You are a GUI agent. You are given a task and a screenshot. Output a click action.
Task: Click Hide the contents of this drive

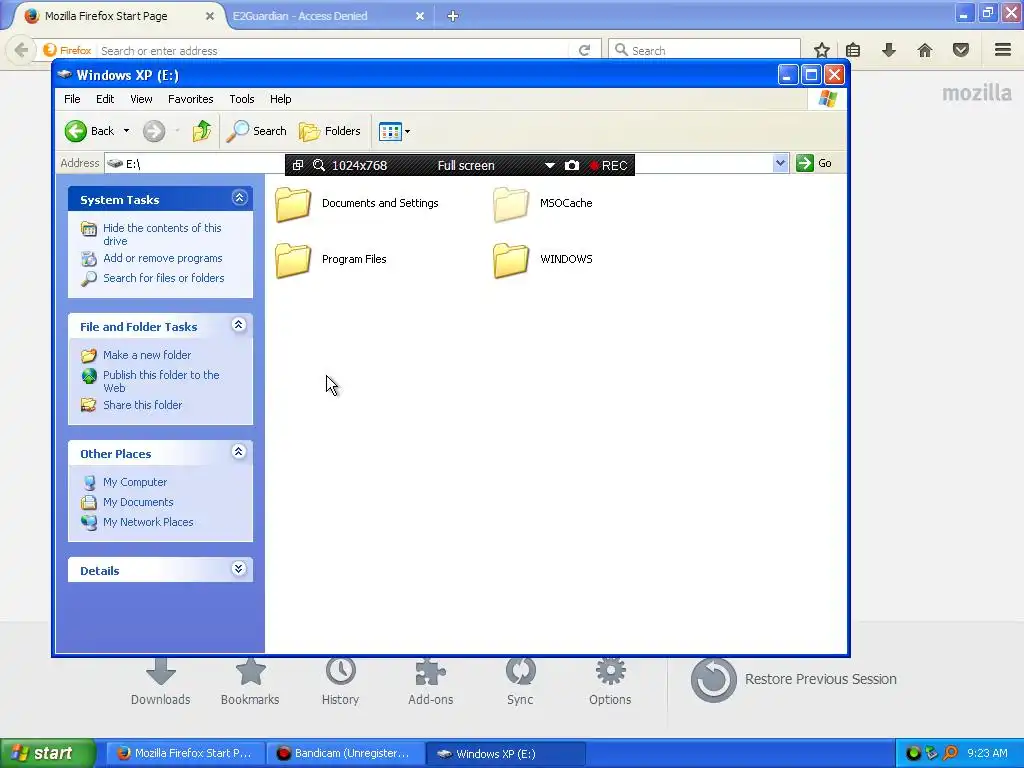(x=162, y=234)
